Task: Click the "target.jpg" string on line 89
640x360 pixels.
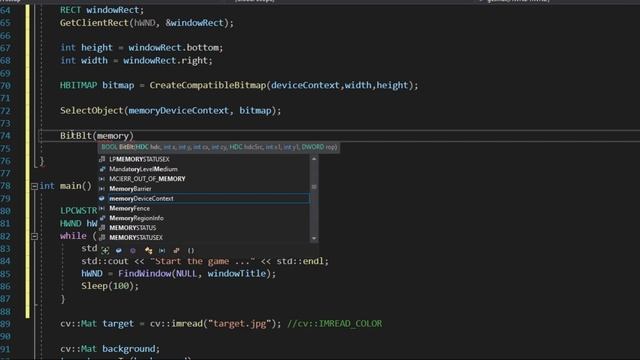Action: coord(239,324)
